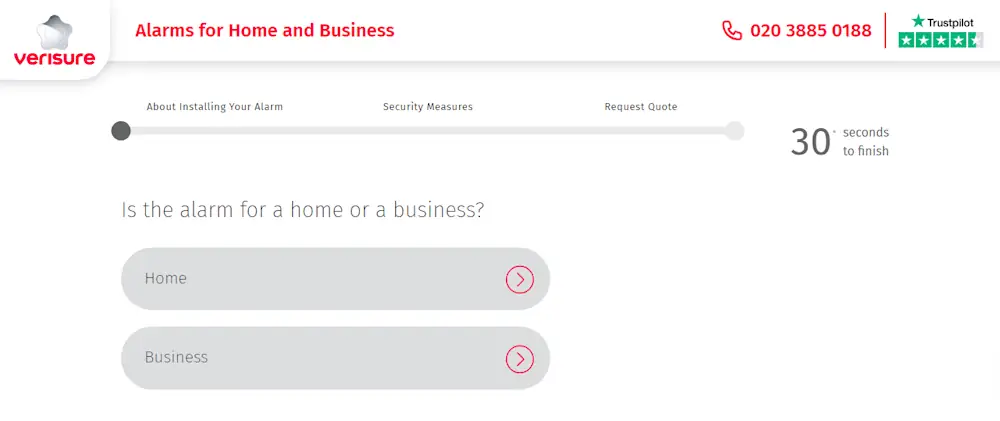Go to Request Quote step
Image resolution: width=1000 pixels, height=421 pixels.
(x=641, y=107)
